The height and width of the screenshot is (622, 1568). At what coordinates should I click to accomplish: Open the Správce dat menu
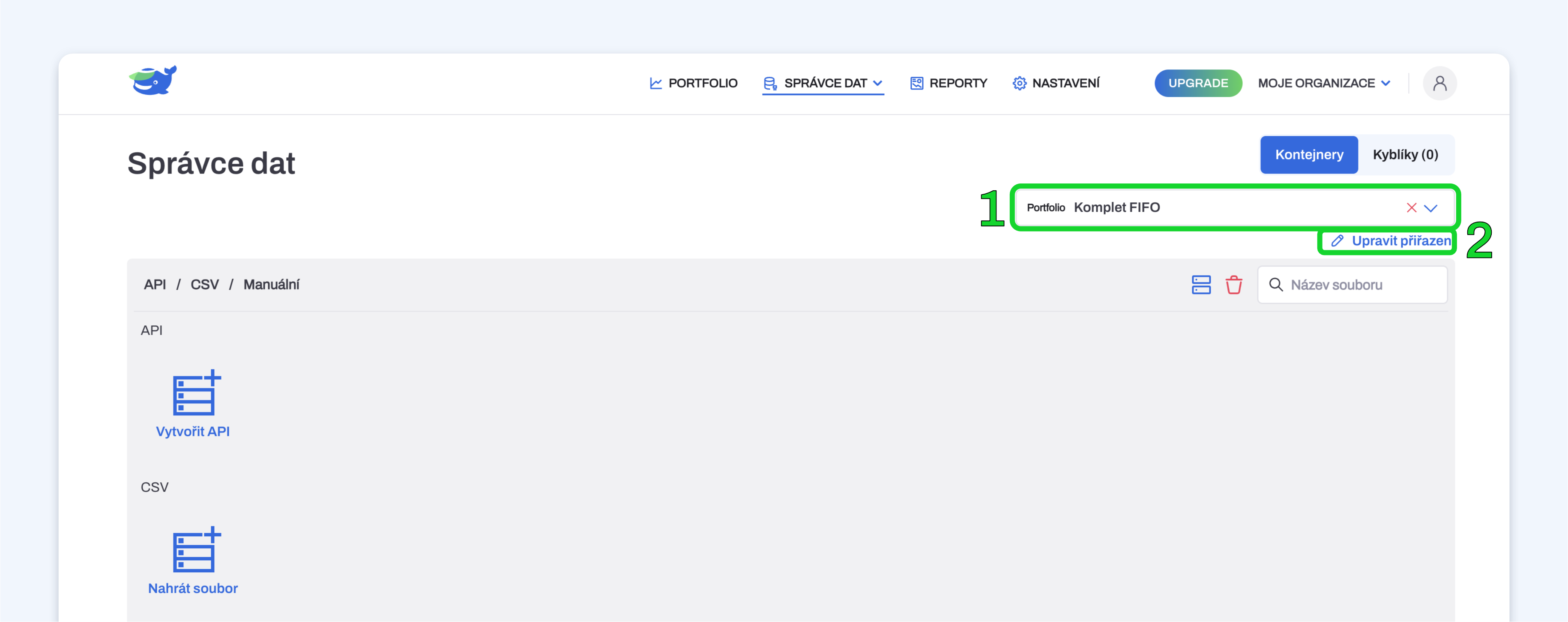click(x=823, y=83)
